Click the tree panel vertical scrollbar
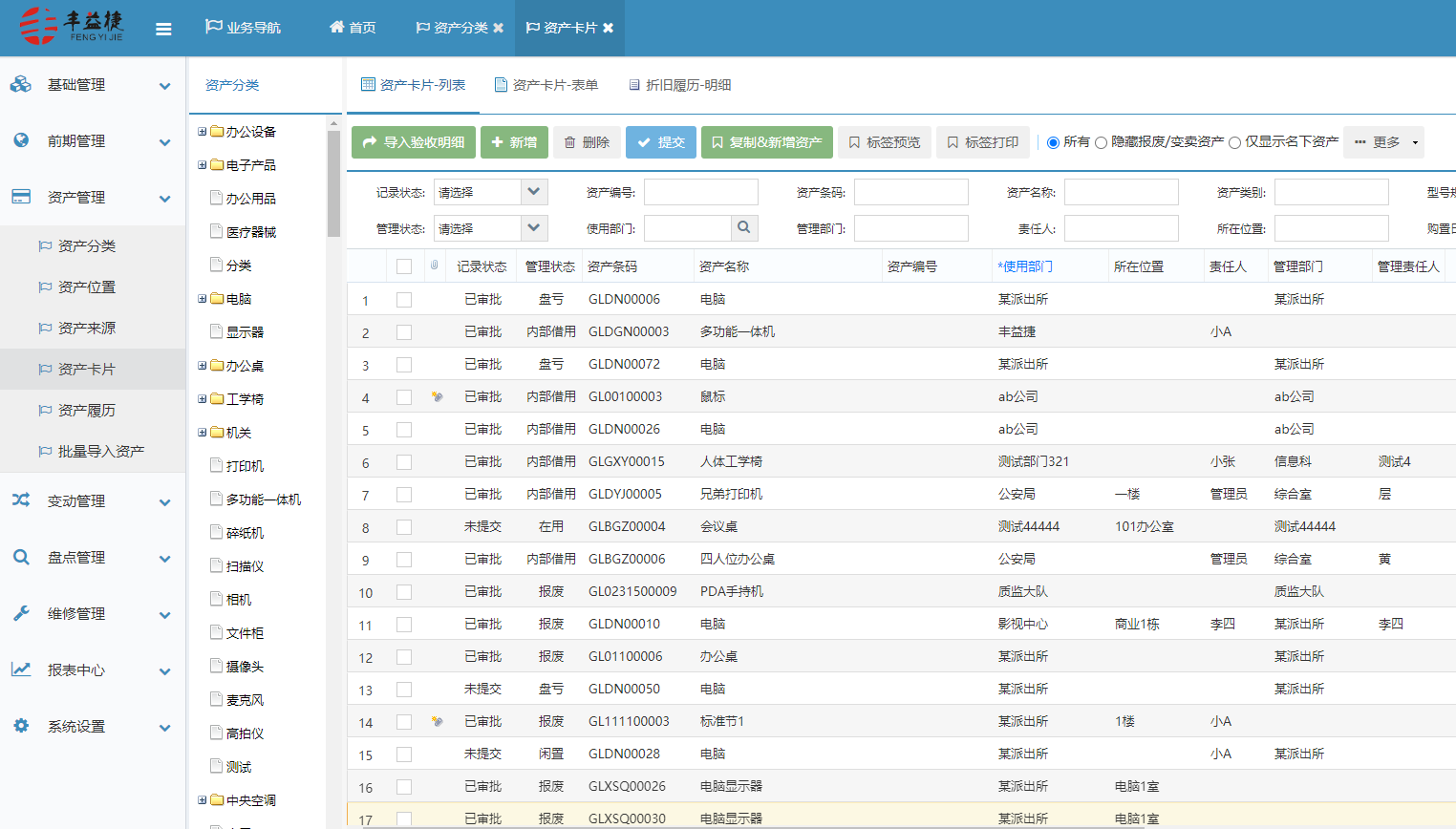This screenshot has width=1456, height=829. (x=333, y=183)
